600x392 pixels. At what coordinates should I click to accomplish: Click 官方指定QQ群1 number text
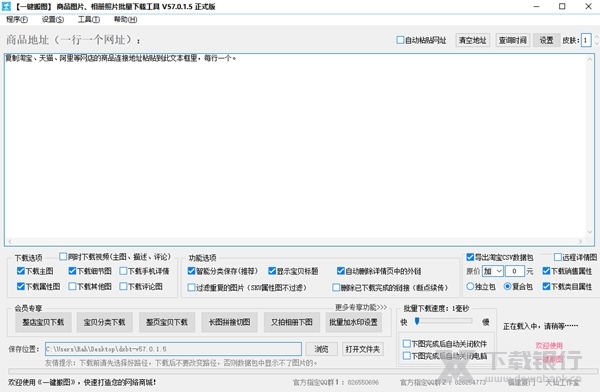pyautogui.click(x=363, y=382)
